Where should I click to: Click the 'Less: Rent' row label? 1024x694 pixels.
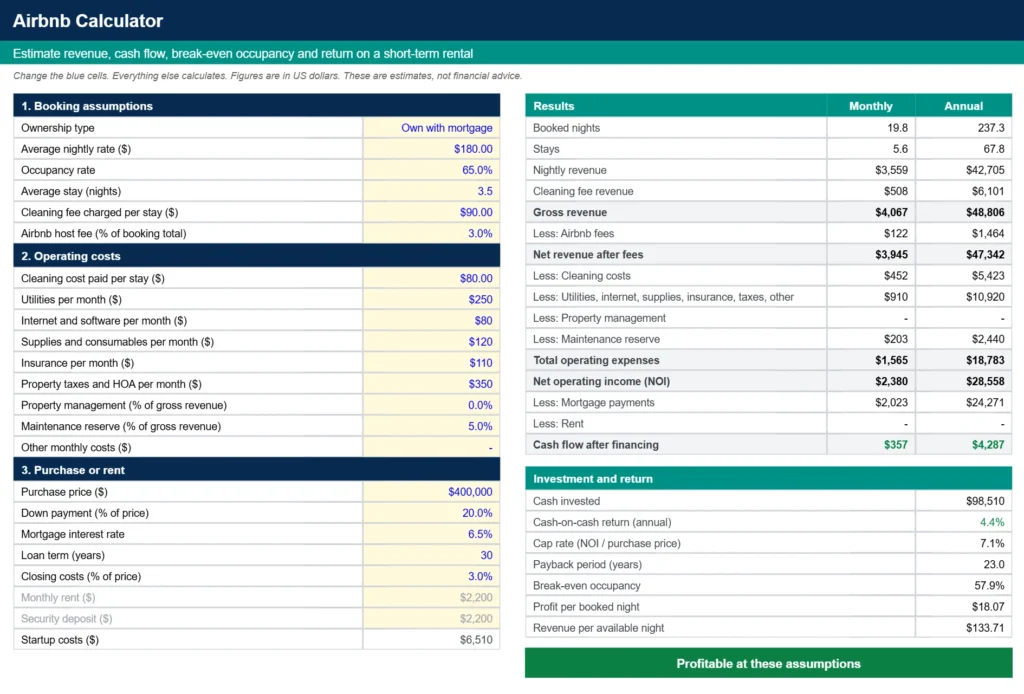pyautogui.click(x=558, y=424)
